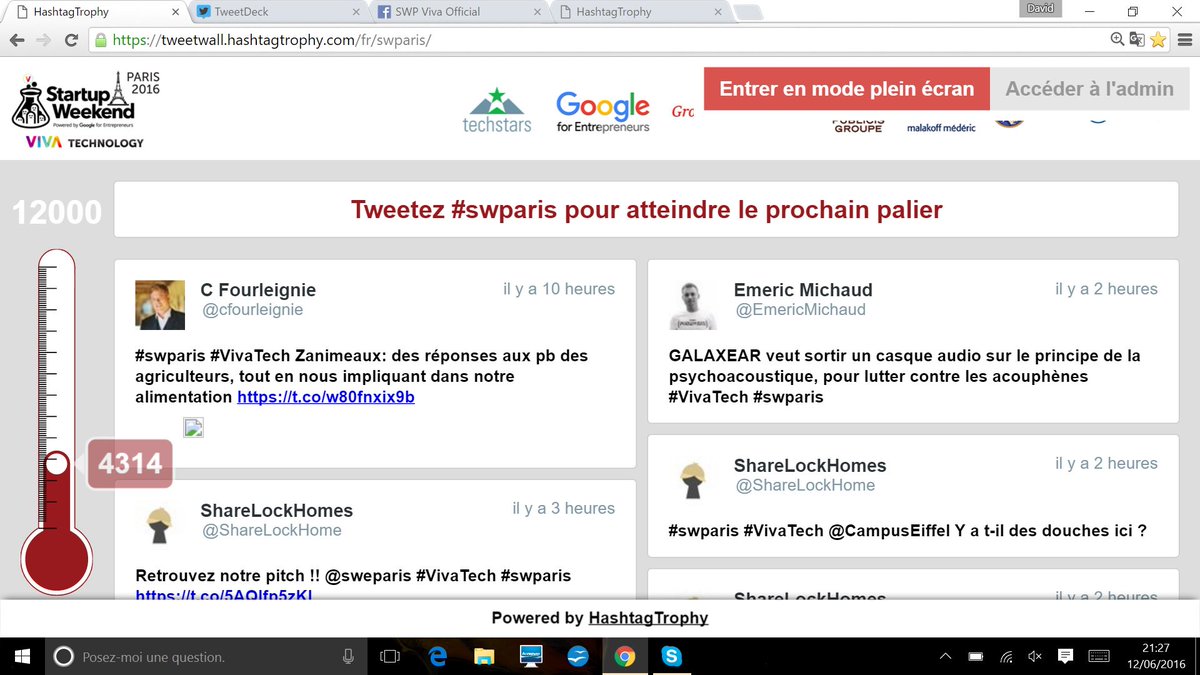
Task: Click Accéder à l'admin button
Action: point(1089,89)
